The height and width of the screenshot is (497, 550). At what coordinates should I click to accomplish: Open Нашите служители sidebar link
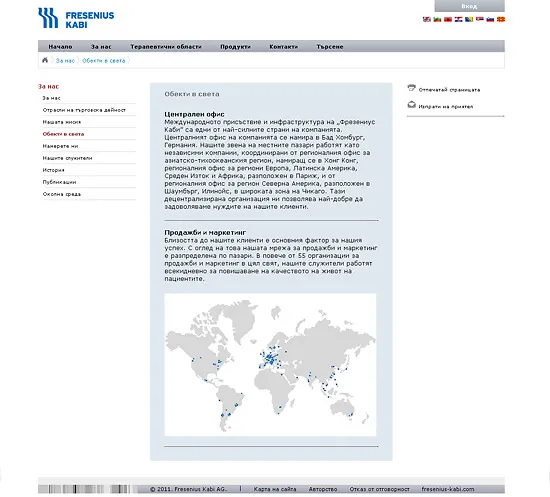pyautogui.click(x=67, y=158)
